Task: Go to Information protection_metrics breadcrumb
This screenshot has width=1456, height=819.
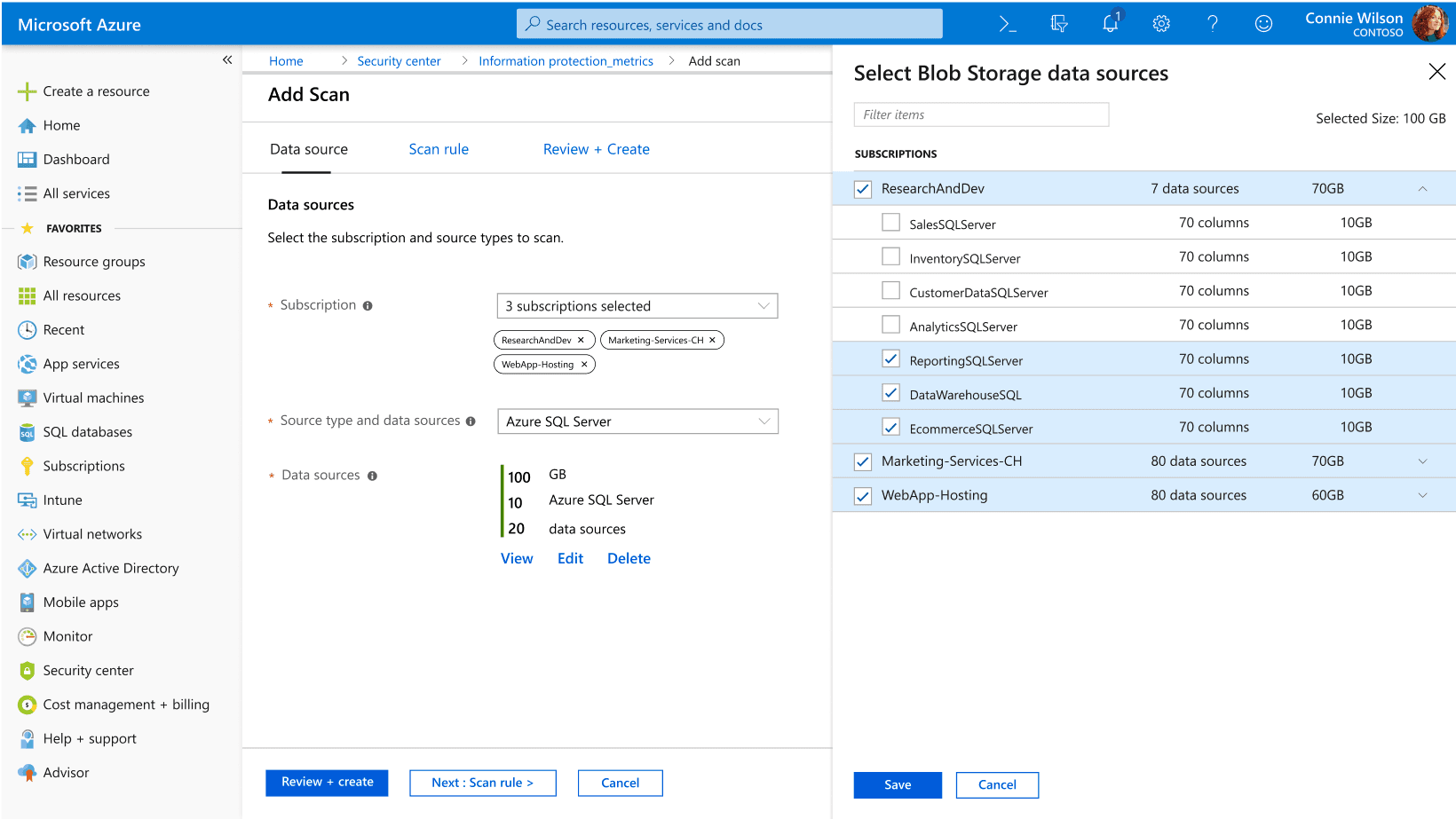Action: (x=566, y=61)
